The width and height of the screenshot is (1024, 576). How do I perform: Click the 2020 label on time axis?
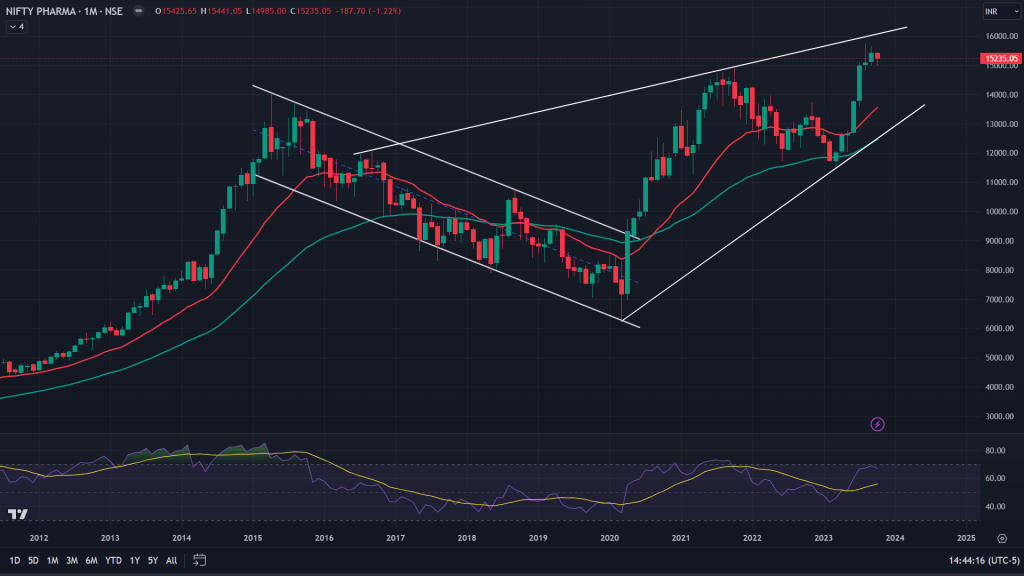coord(610,538)
